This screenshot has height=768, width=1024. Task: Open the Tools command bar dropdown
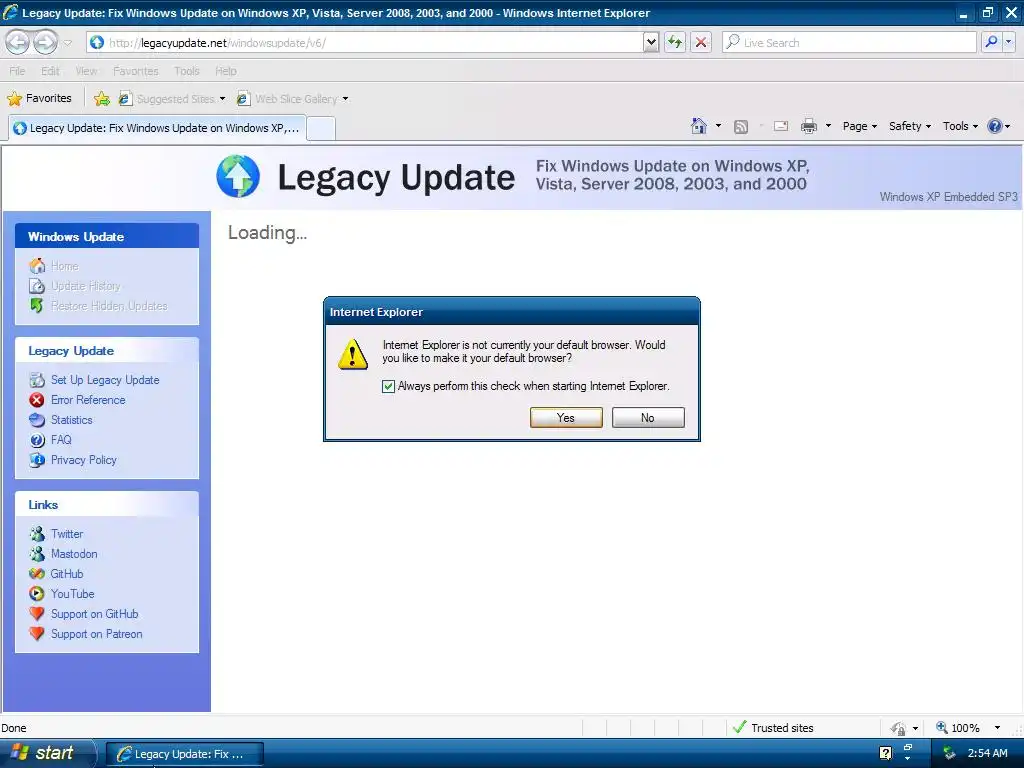960,126
